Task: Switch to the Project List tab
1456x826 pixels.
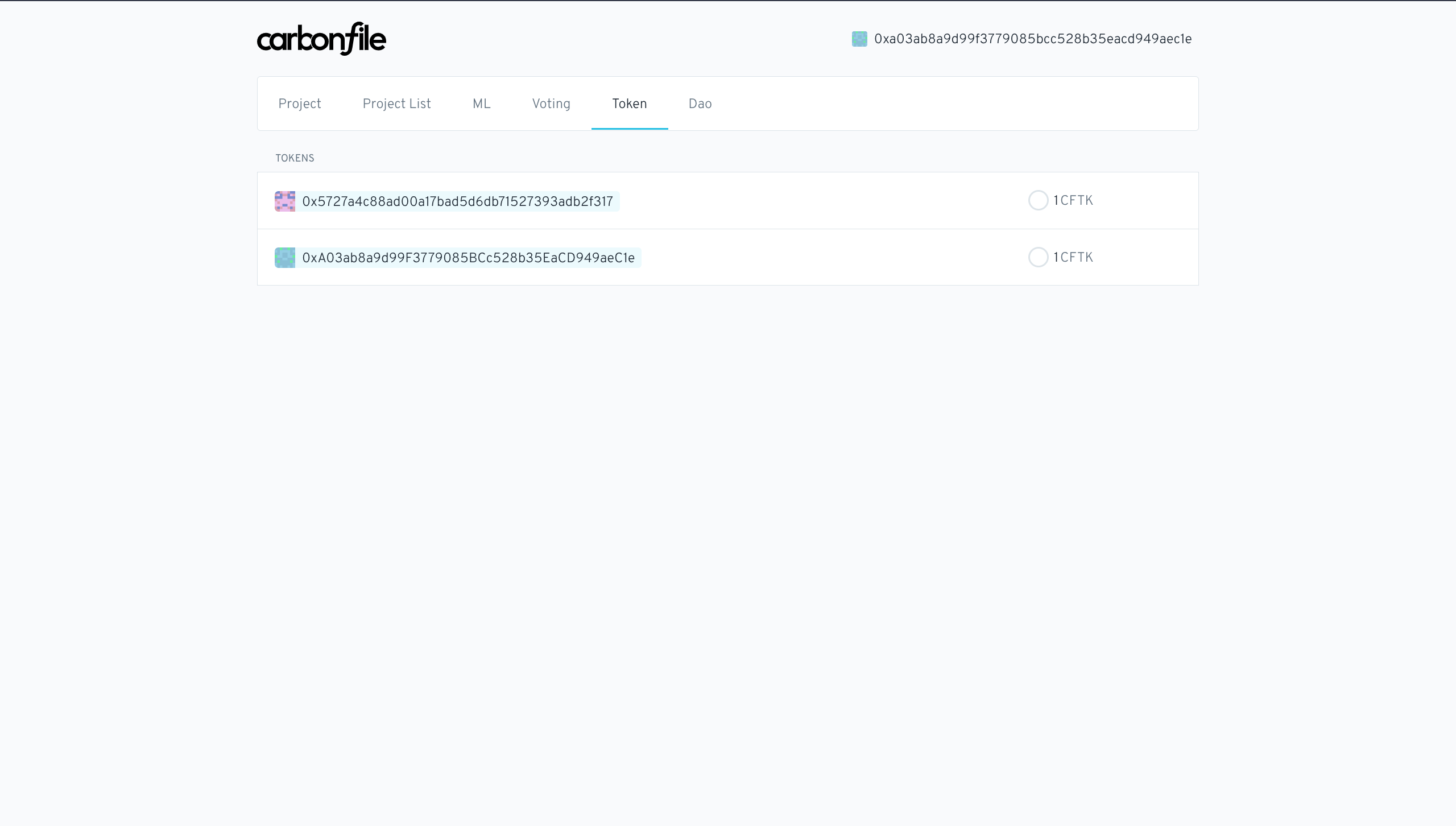Action: pyautogui.click(x=396, y=104)
